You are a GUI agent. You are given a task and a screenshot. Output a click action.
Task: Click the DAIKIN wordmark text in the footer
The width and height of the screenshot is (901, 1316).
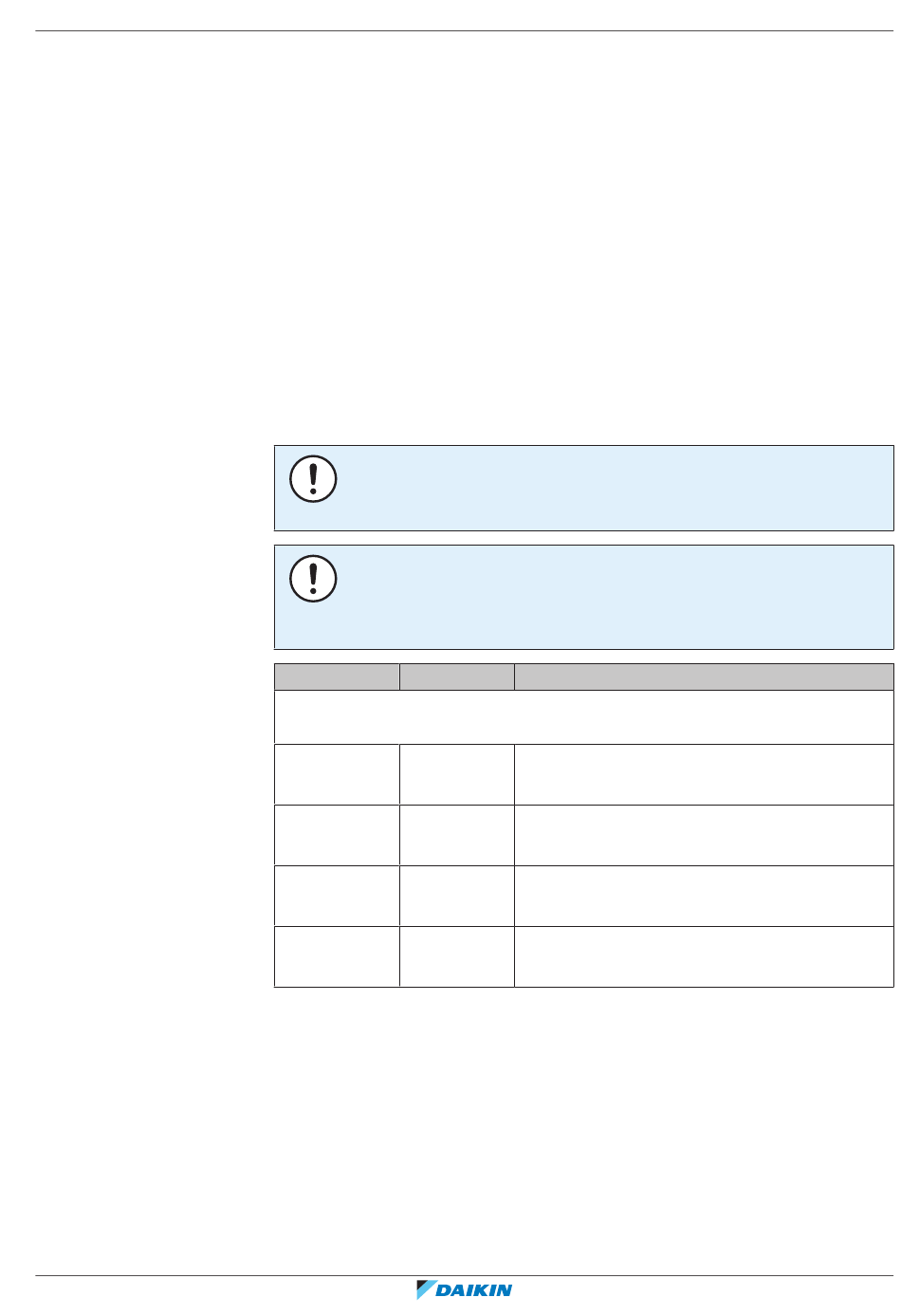(x=474, y=1289)
